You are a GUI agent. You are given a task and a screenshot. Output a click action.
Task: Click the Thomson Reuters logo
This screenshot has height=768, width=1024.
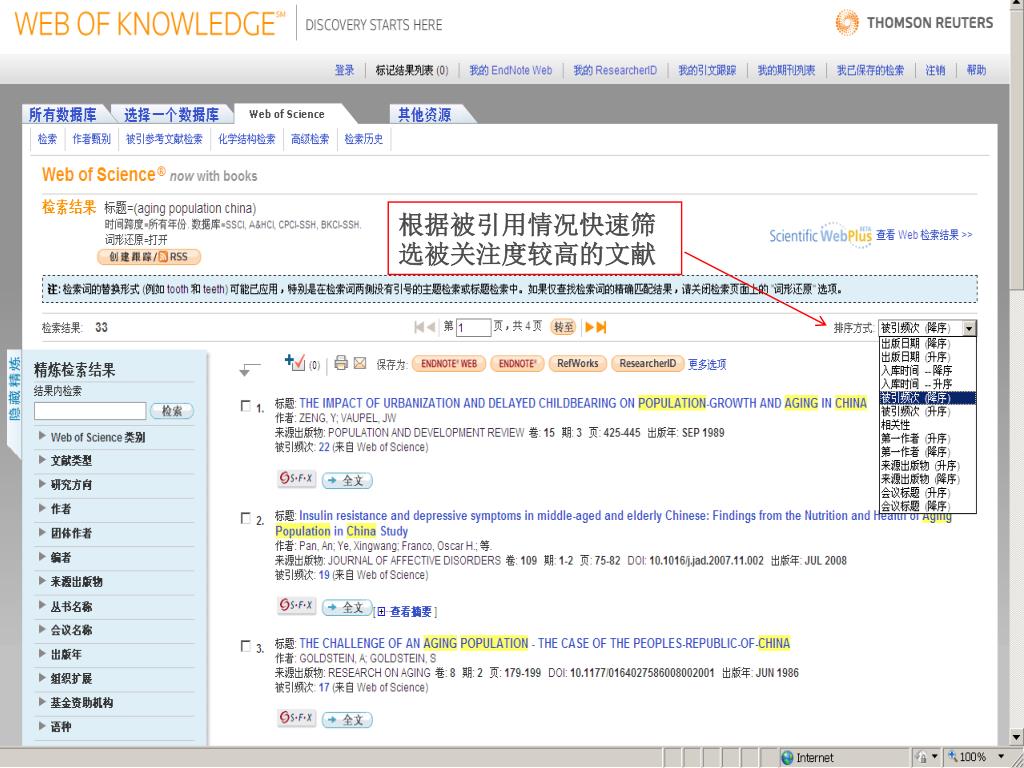tap(914, 23)
